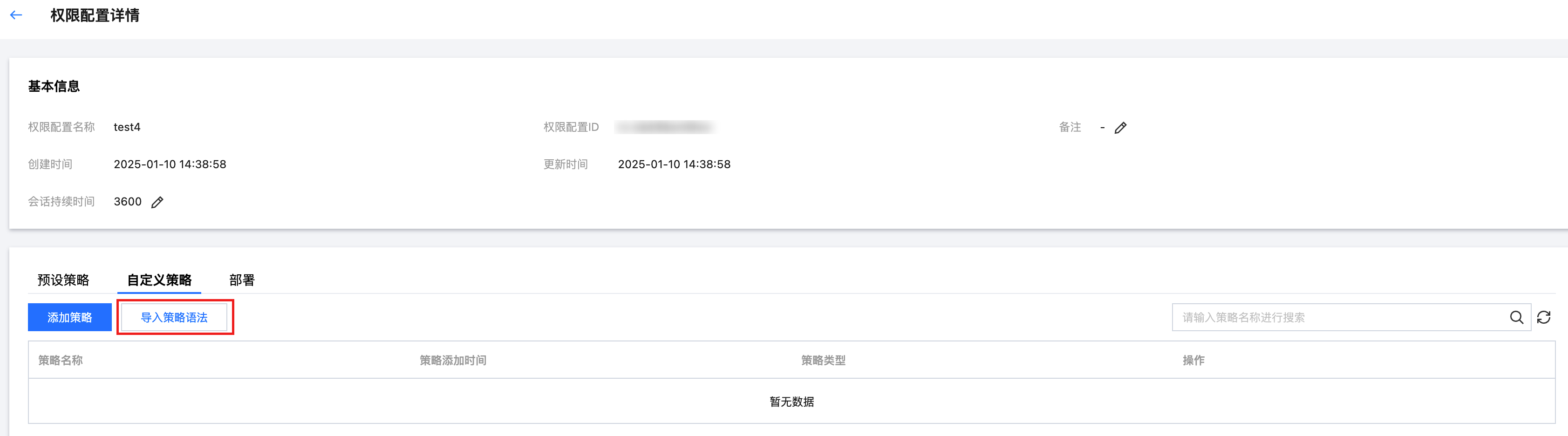
Task: Switch to the 预设策略 tab
Action: 63,280
